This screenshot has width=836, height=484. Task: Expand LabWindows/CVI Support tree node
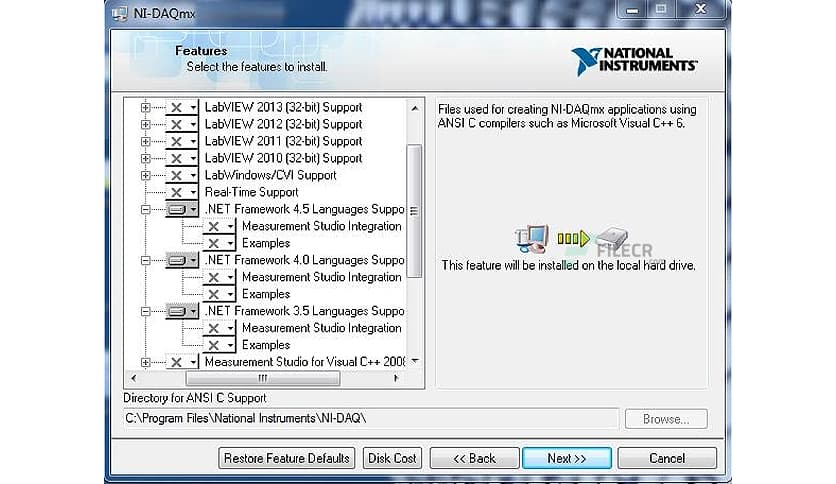point(145,175)
